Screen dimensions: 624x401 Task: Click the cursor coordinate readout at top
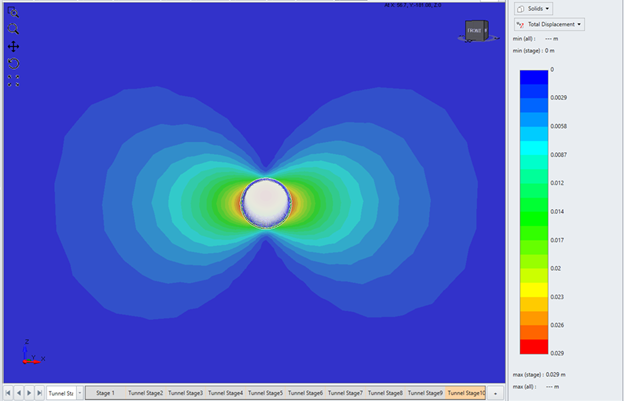pos(413,5)
